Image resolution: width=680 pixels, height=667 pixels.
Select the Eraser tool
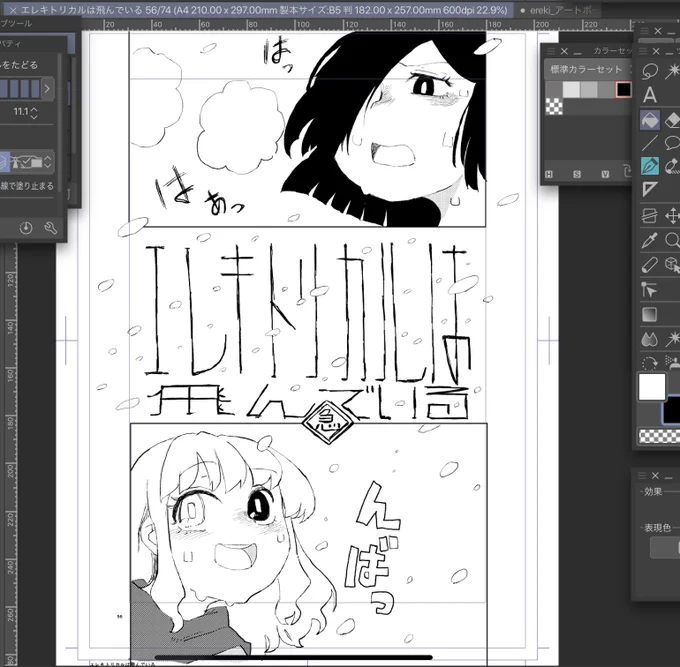tap(673, 120)
